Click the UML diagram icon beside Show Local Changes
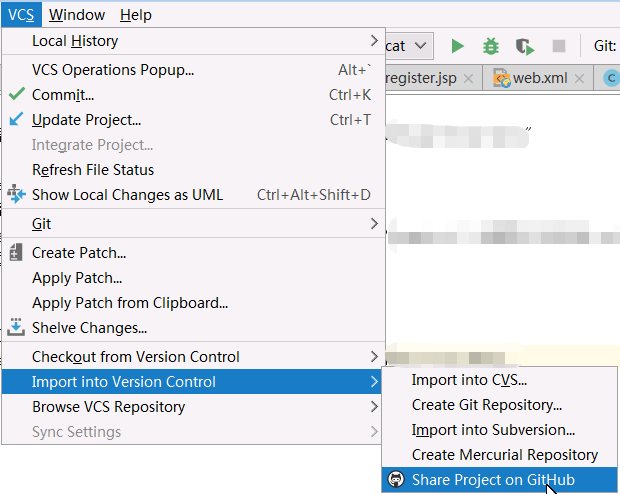The height and width of the screenshot is (494, 620). [16, 194]
